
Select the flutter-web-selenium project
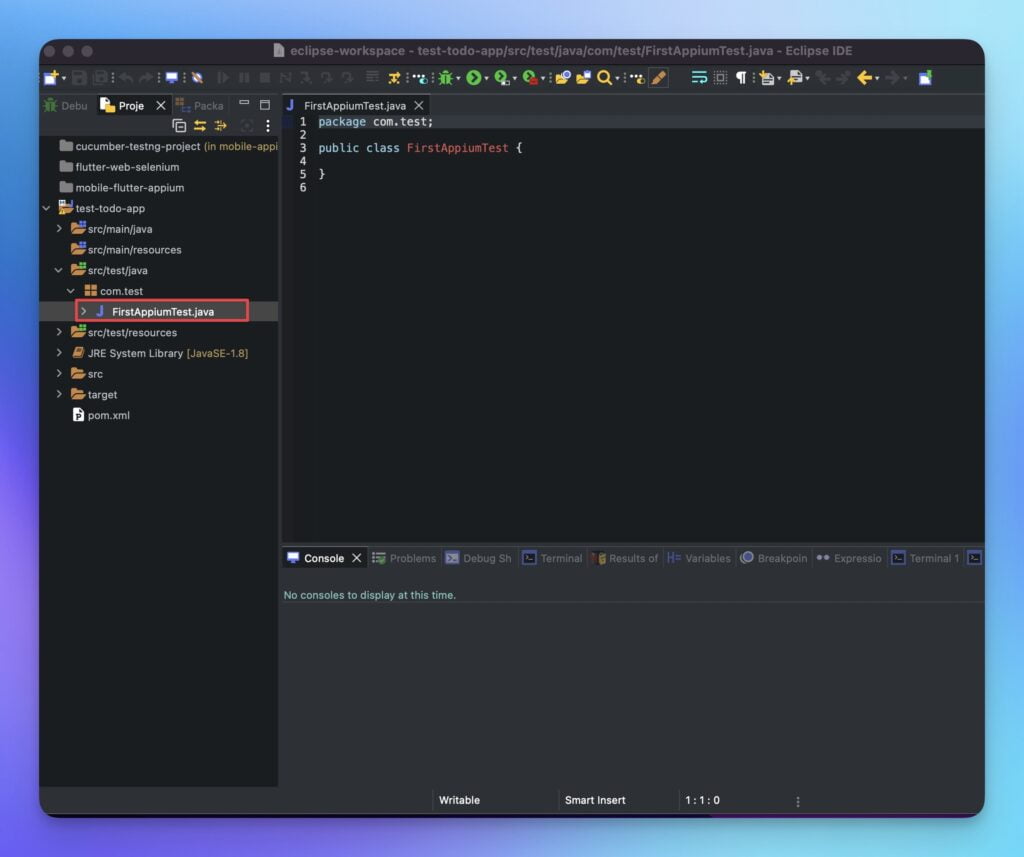(120, 167)
